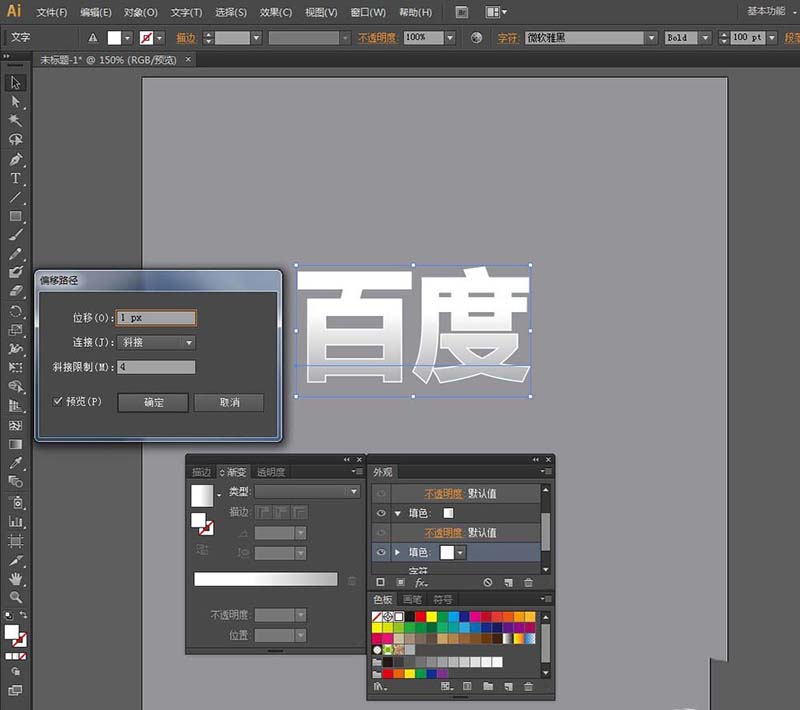Open the 文件(F) menu
Screen dimensions: 800x710
pos(52,12)
